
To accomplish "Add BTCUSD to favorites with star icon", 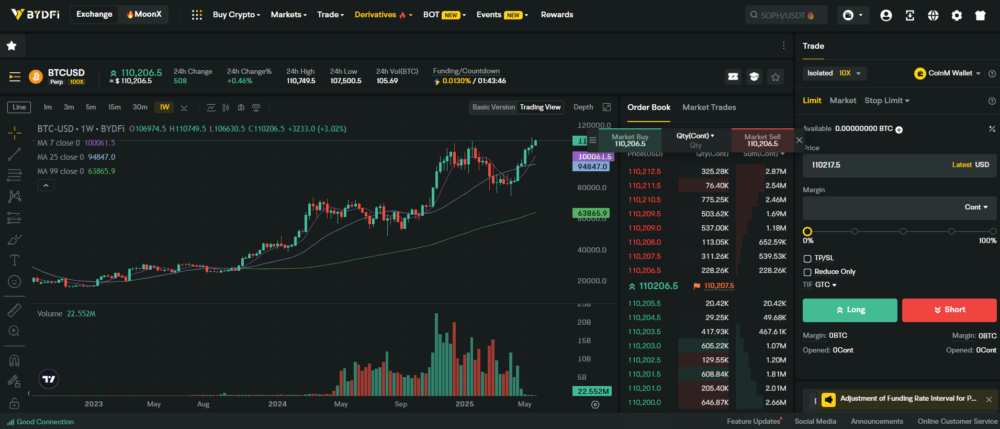I will click(11, 46).
